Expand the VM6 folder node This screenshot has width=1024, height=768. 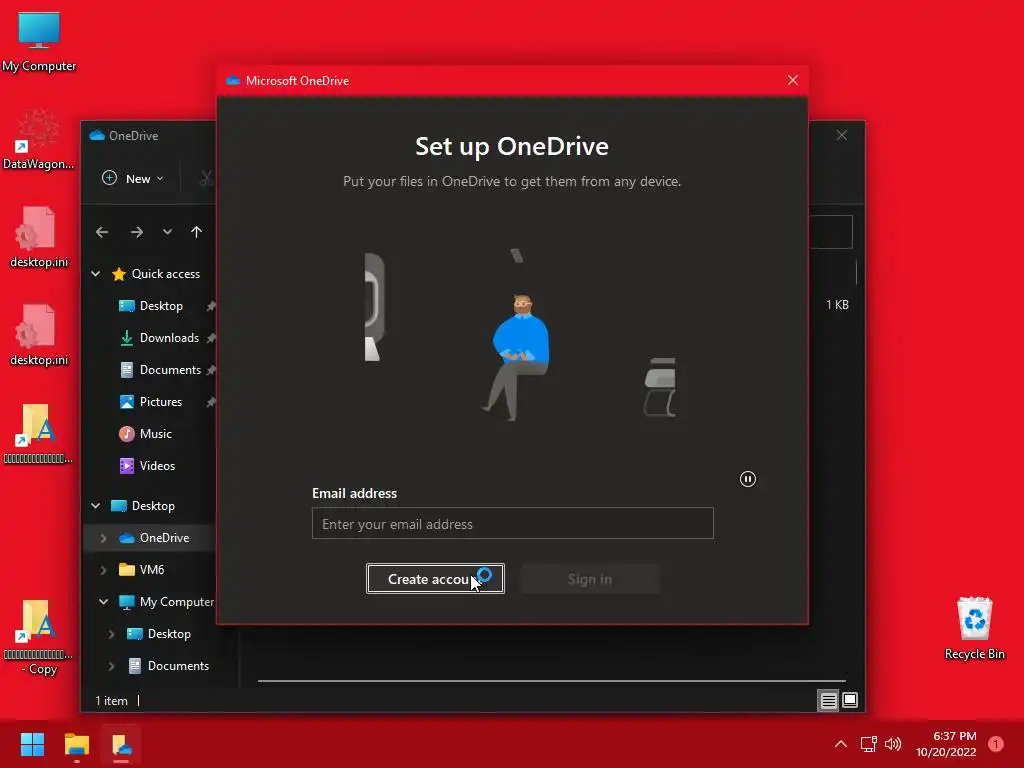click(103, 569)
